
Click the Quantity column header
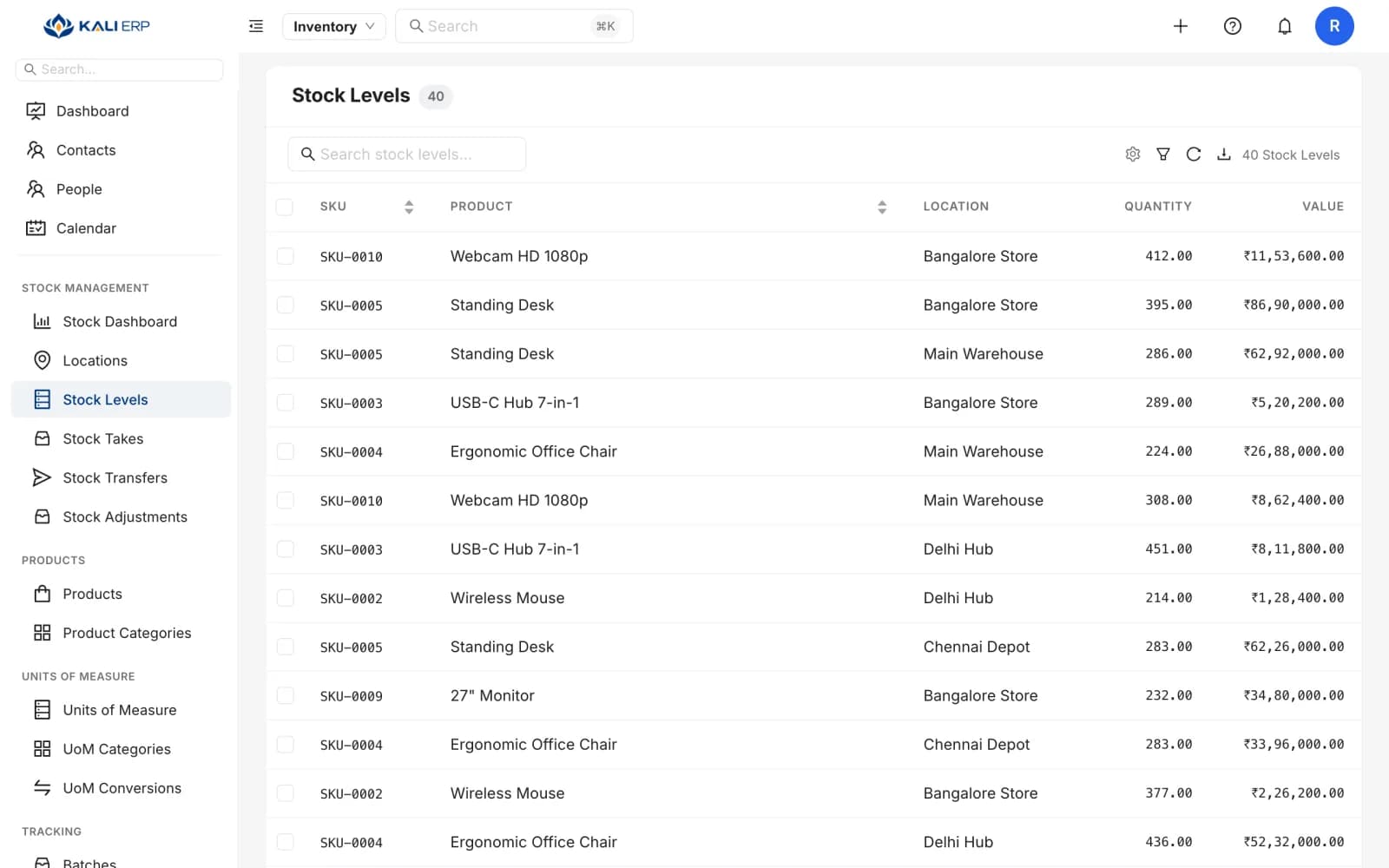[x=1157, y=207]
